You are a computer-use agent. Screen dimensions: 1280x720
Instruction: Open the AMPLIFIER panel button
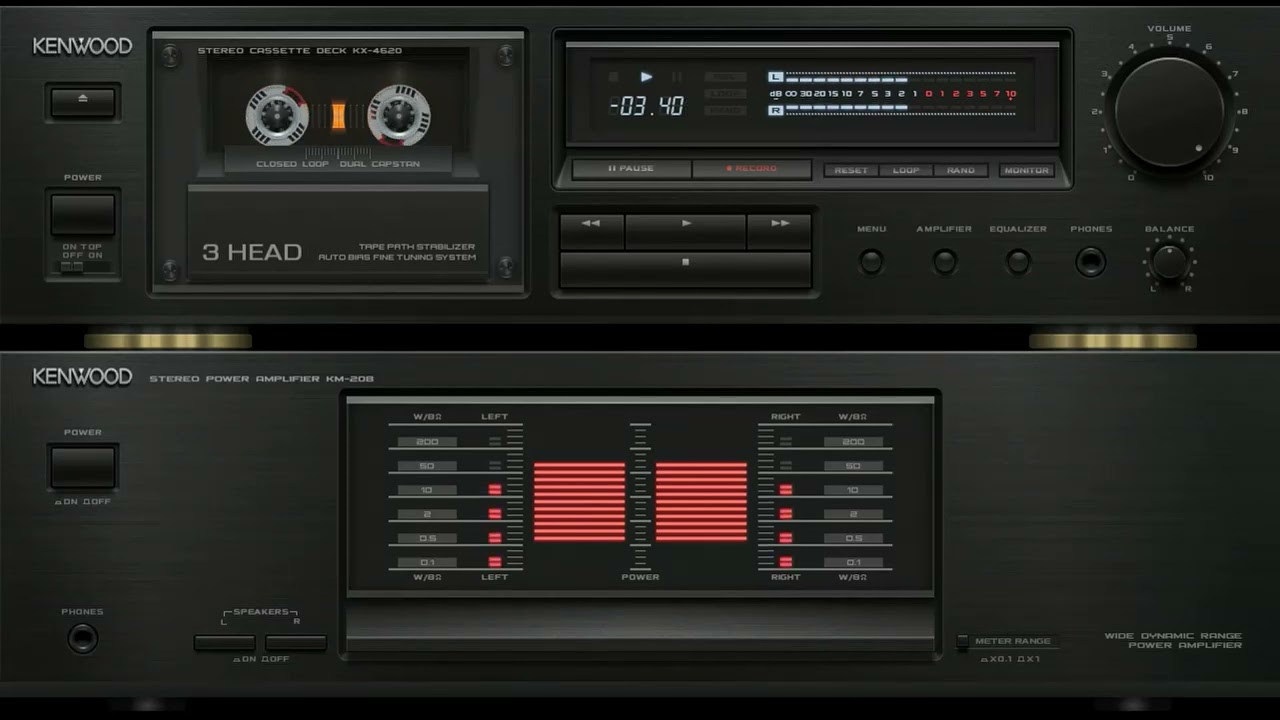[944, 262]
